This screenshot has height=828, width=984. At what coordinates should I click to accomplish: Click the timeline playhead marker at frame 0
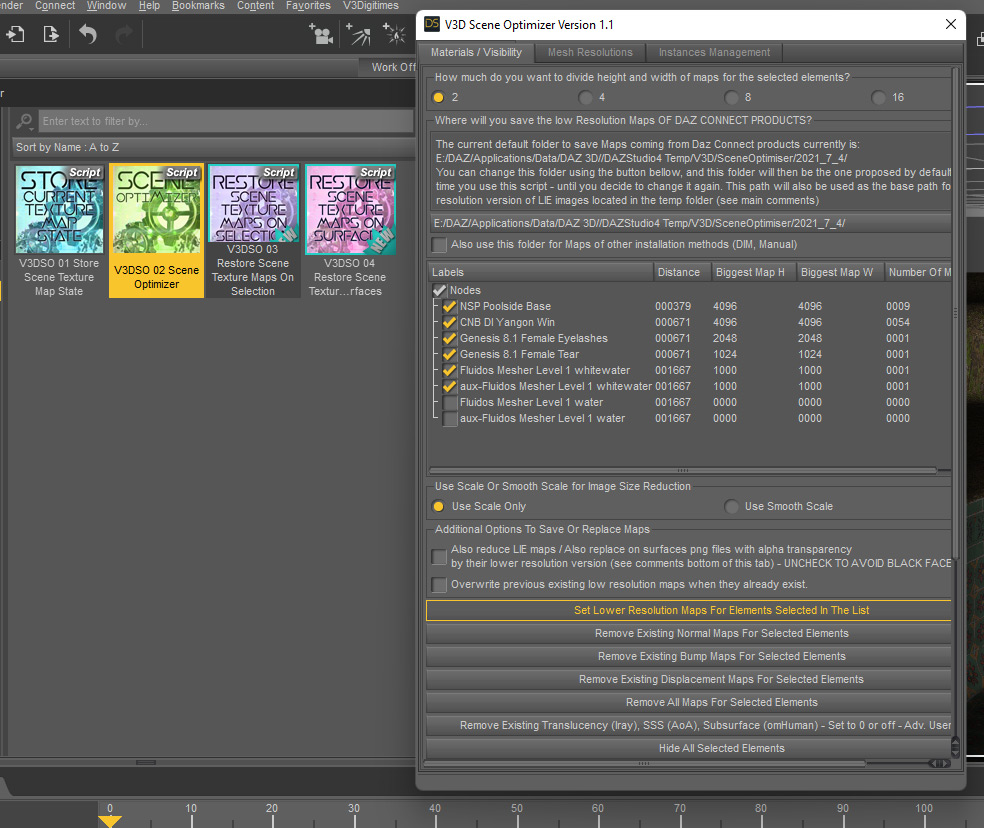tap(110, 821)
